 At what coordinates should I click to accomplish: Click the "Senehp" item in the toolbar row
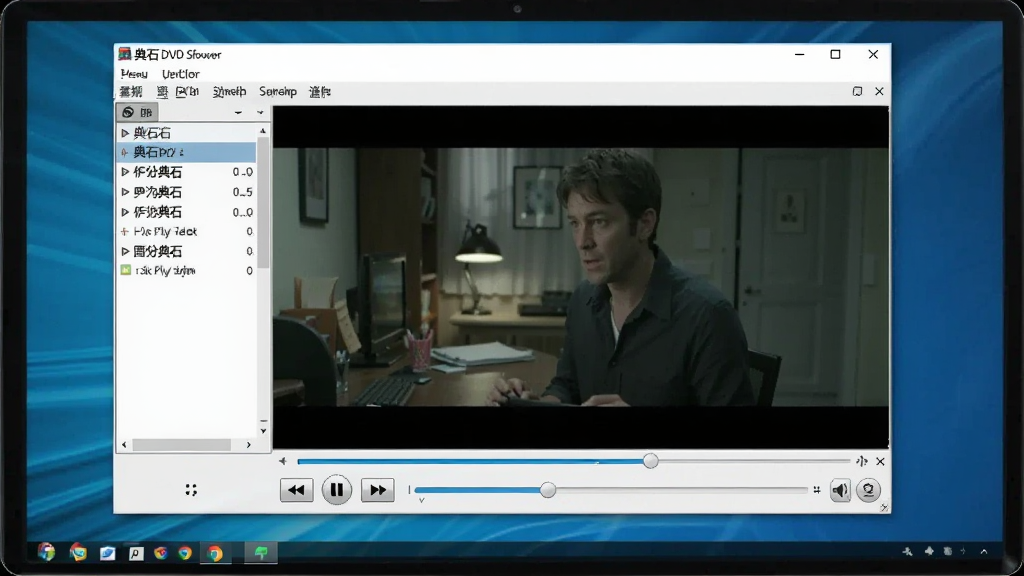tap(278, 91)
